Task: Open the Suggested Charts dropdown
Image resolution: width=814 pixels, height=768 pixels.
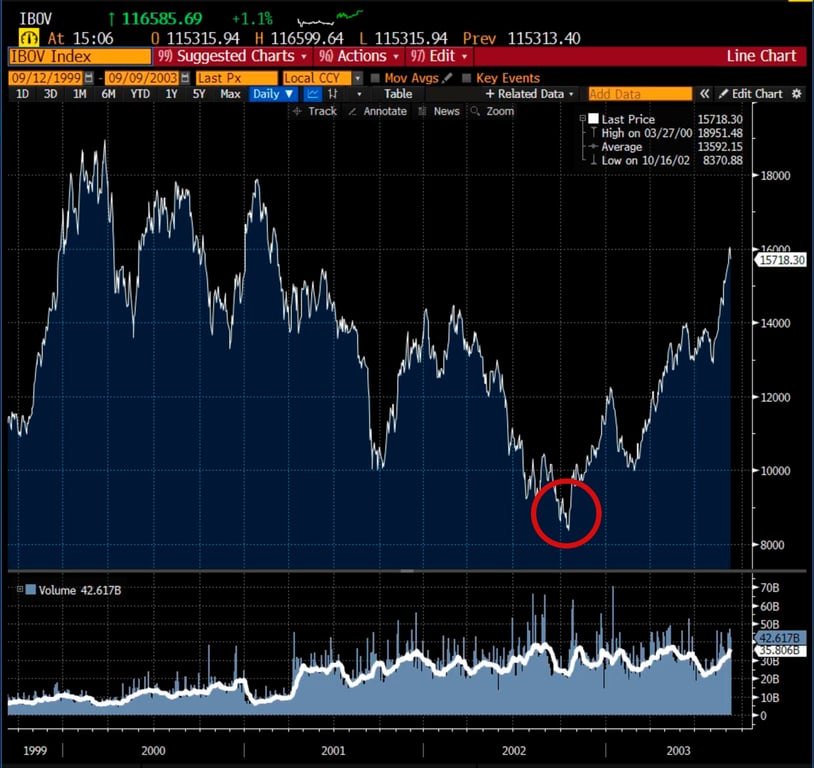Action: coord(232,56)
